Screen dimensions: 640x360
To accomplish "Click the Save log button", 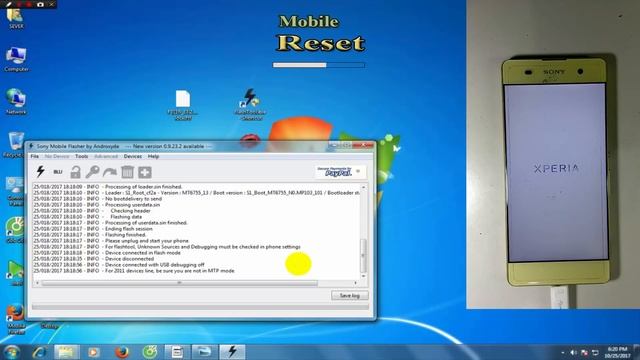I will click(350, 296).
